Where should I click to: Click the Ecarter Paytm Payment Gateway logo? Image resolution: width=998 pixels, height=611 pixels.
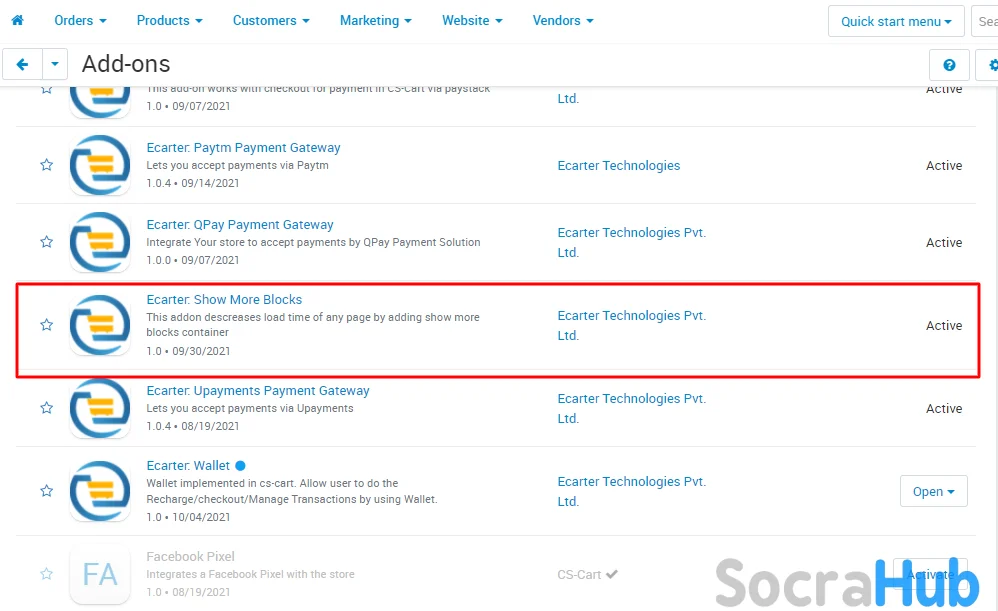pyautogui.click(x=100, y=165)
